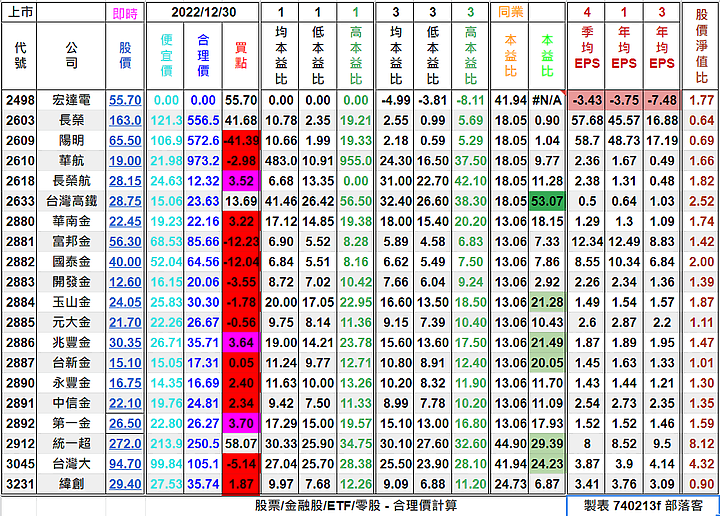Select the 股價淨值比 column header
The image size is (720, 516).
pos(701,46)
